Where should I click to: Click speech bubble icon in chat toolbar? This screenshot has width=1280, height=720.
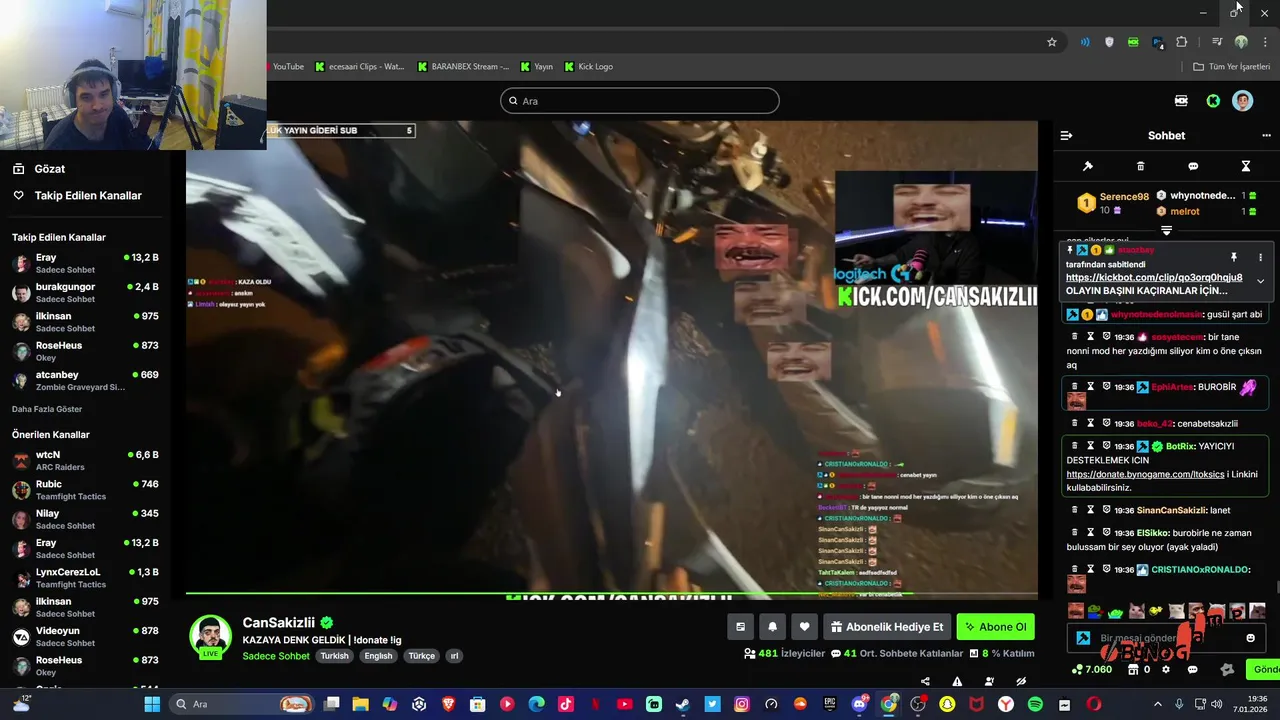pos(1193,166)
